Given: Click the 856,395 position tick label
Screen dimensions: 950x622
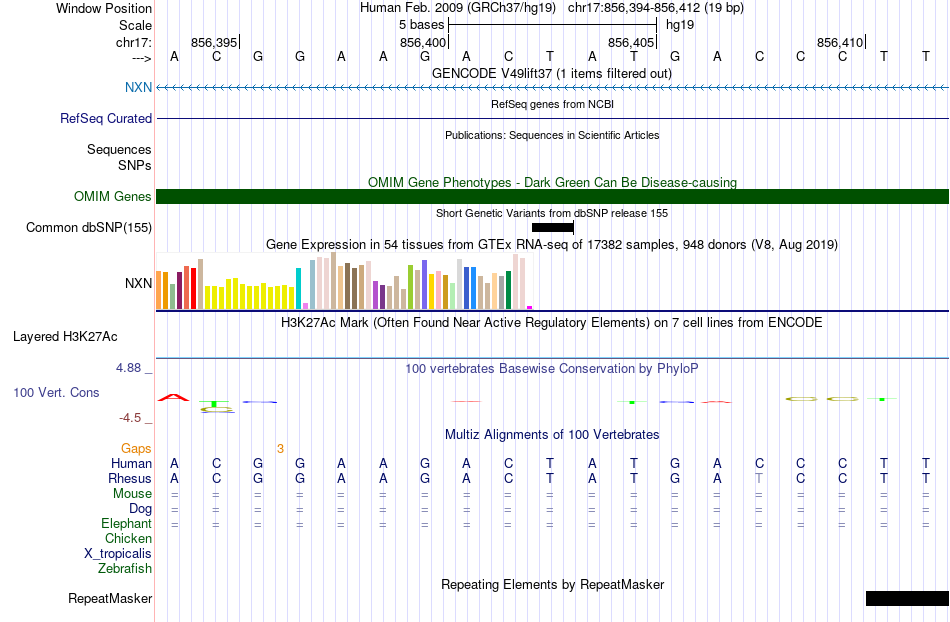Looking at the screenshot, I should [214, 42].
